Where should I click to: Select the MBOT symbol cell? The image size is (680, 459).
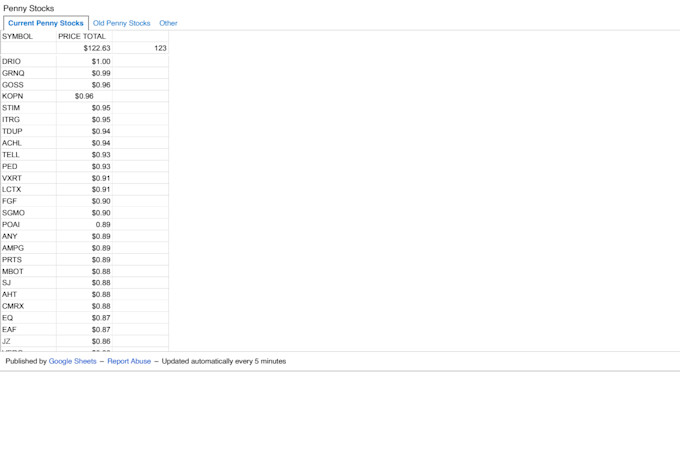pos(29,272)
